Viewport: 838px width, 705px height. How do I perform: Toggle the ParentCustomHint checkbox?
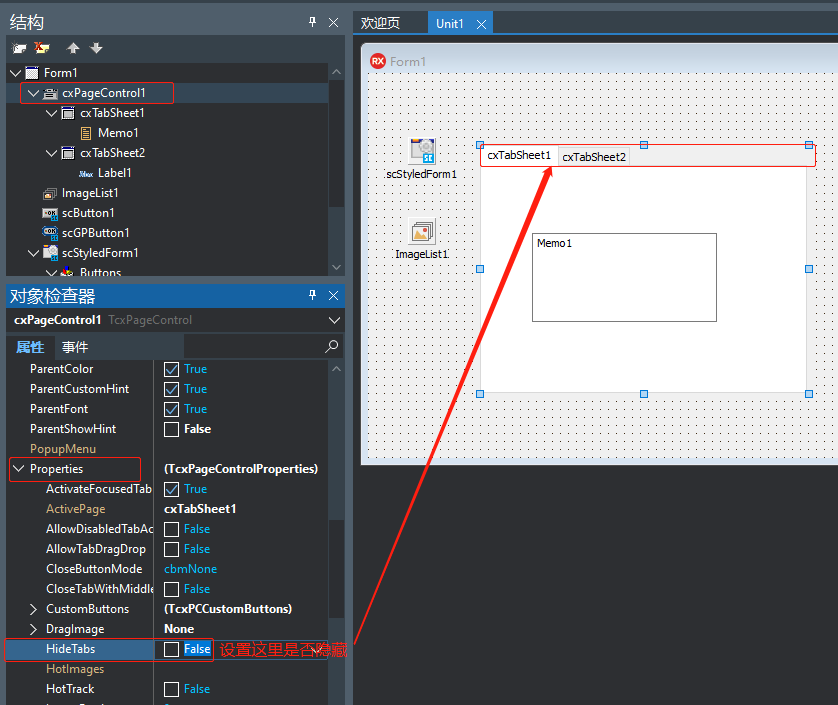pos(172,389)
